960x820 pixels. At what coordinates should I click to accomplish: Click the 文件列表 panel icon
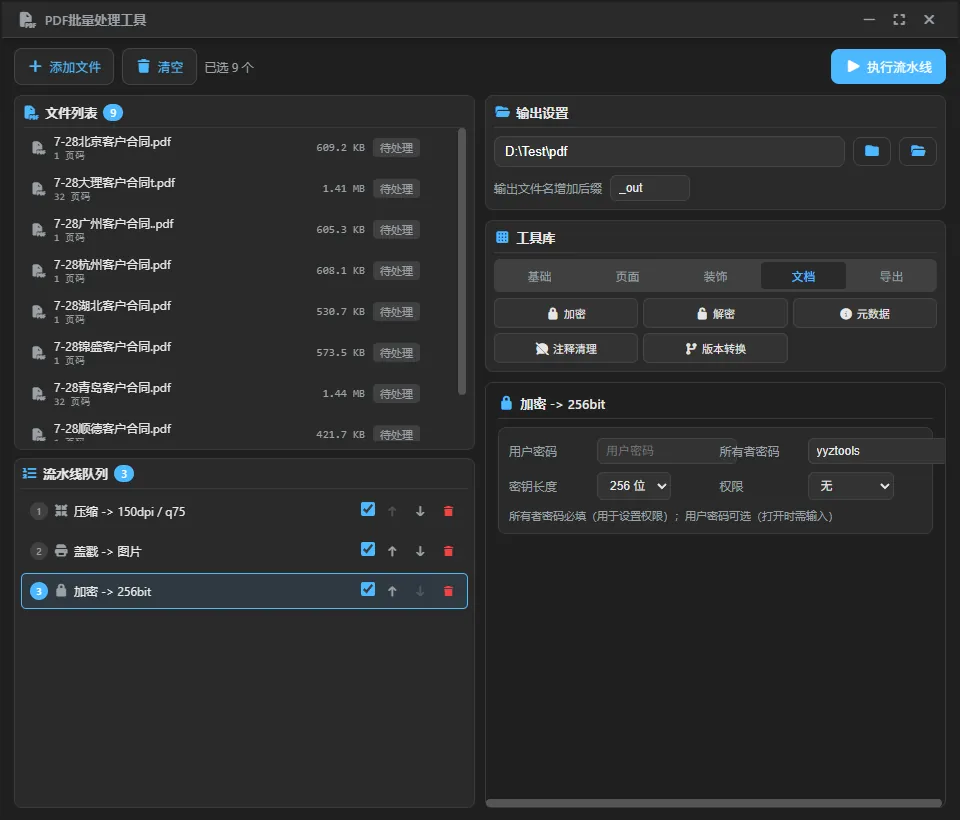click(x=31, y=113)
